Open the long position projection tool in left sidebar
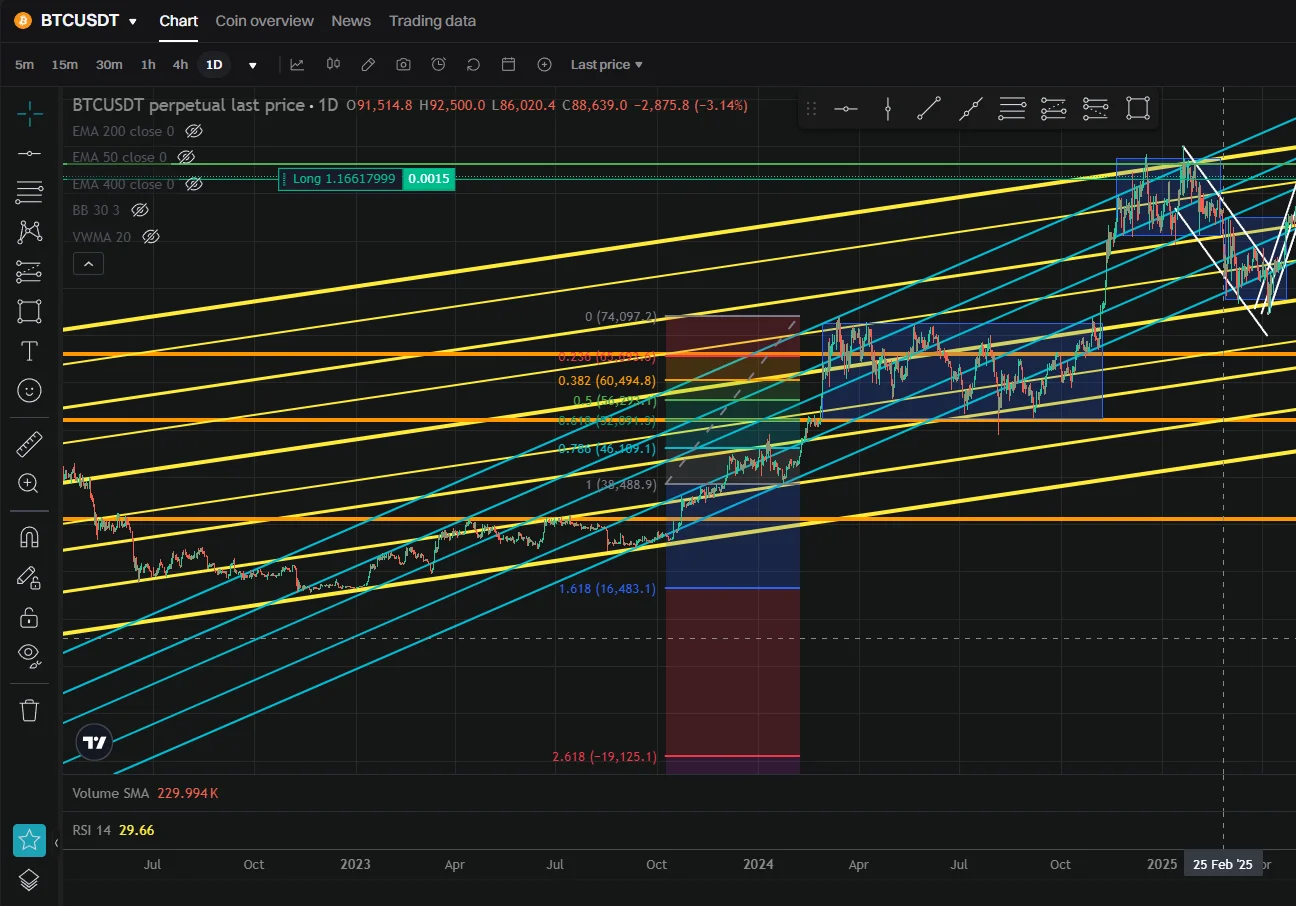 [x=30, y=271]
